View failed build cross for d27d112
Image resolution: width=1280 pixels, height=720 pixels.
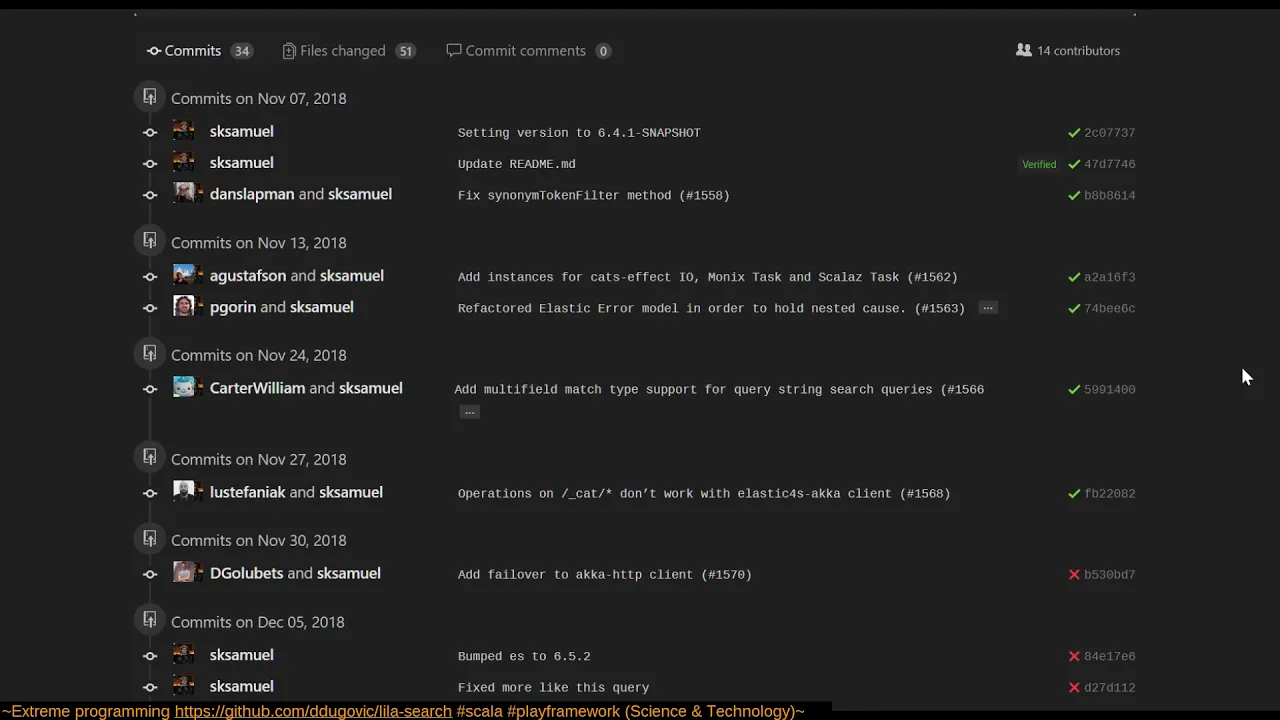[x=1074, y=688]
